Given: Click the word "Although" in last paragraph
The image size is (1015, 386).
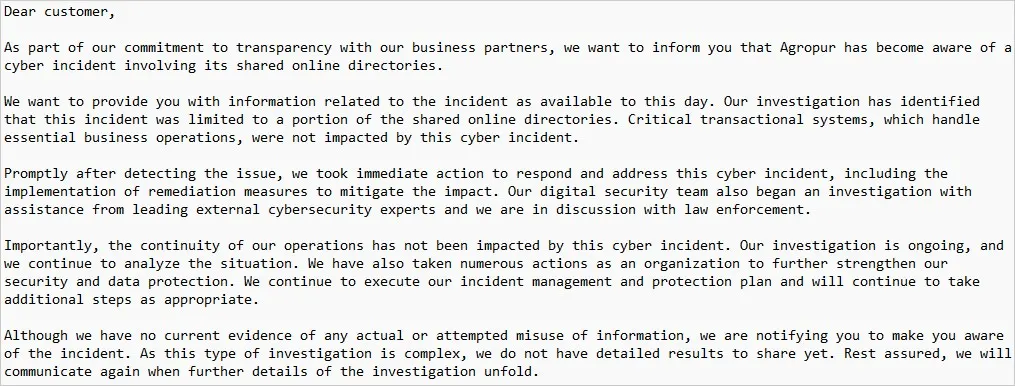Looking at the screenshot, I should [36, 336].
